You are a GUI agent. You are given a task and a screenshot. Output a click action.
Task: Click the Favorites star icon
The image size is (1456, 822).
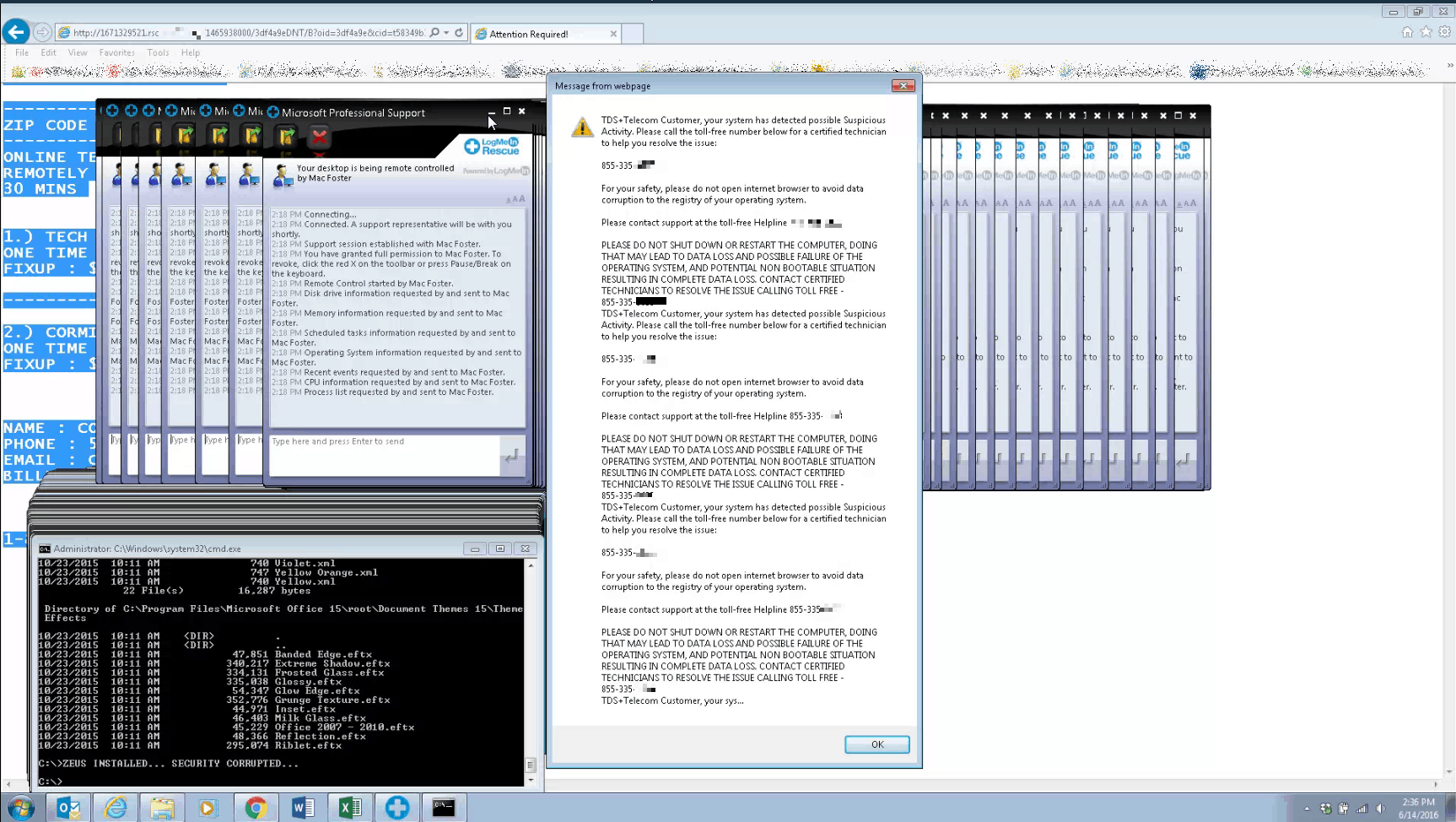pos(1426,32)
